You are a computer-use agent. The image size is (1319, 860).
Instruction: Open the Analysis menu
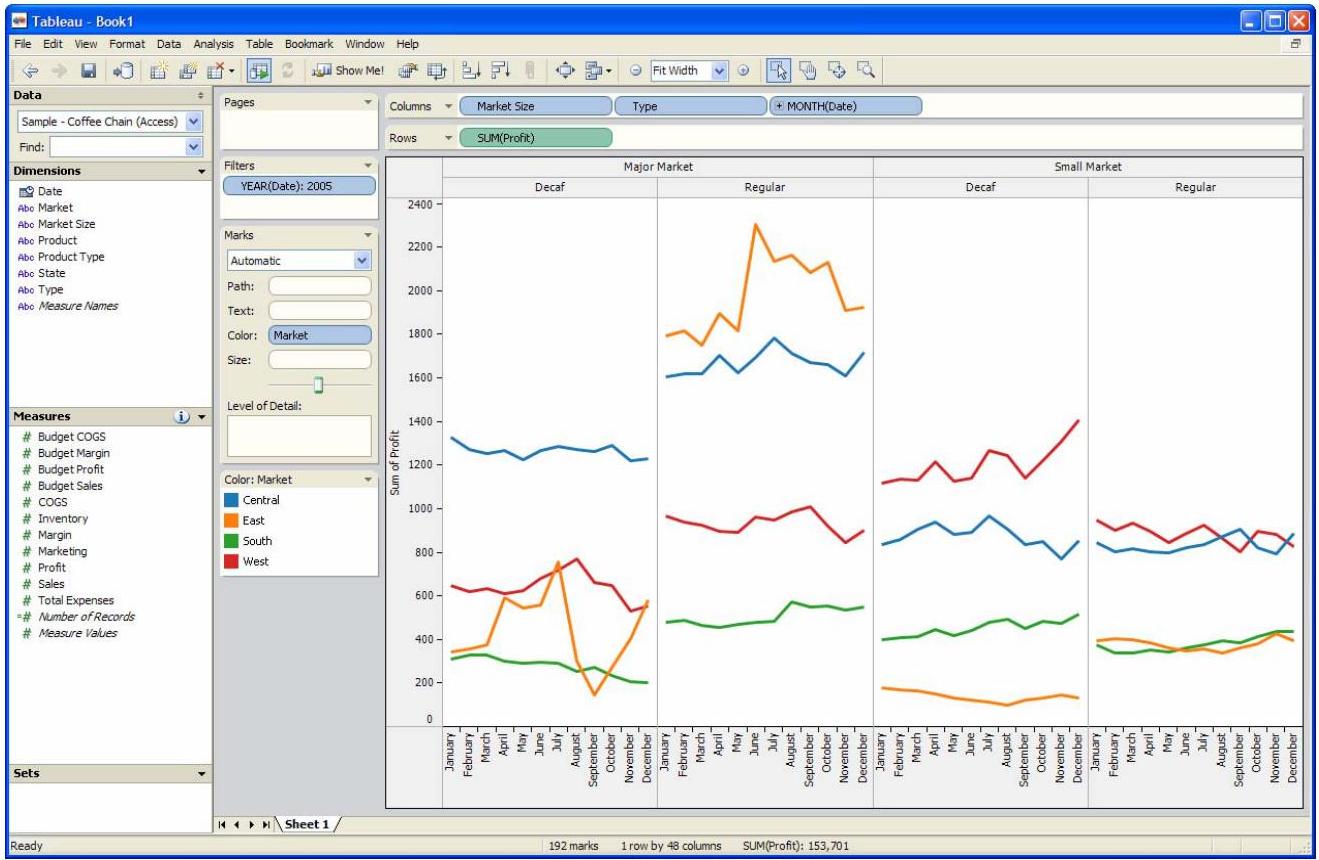click(x=211, y=44)
